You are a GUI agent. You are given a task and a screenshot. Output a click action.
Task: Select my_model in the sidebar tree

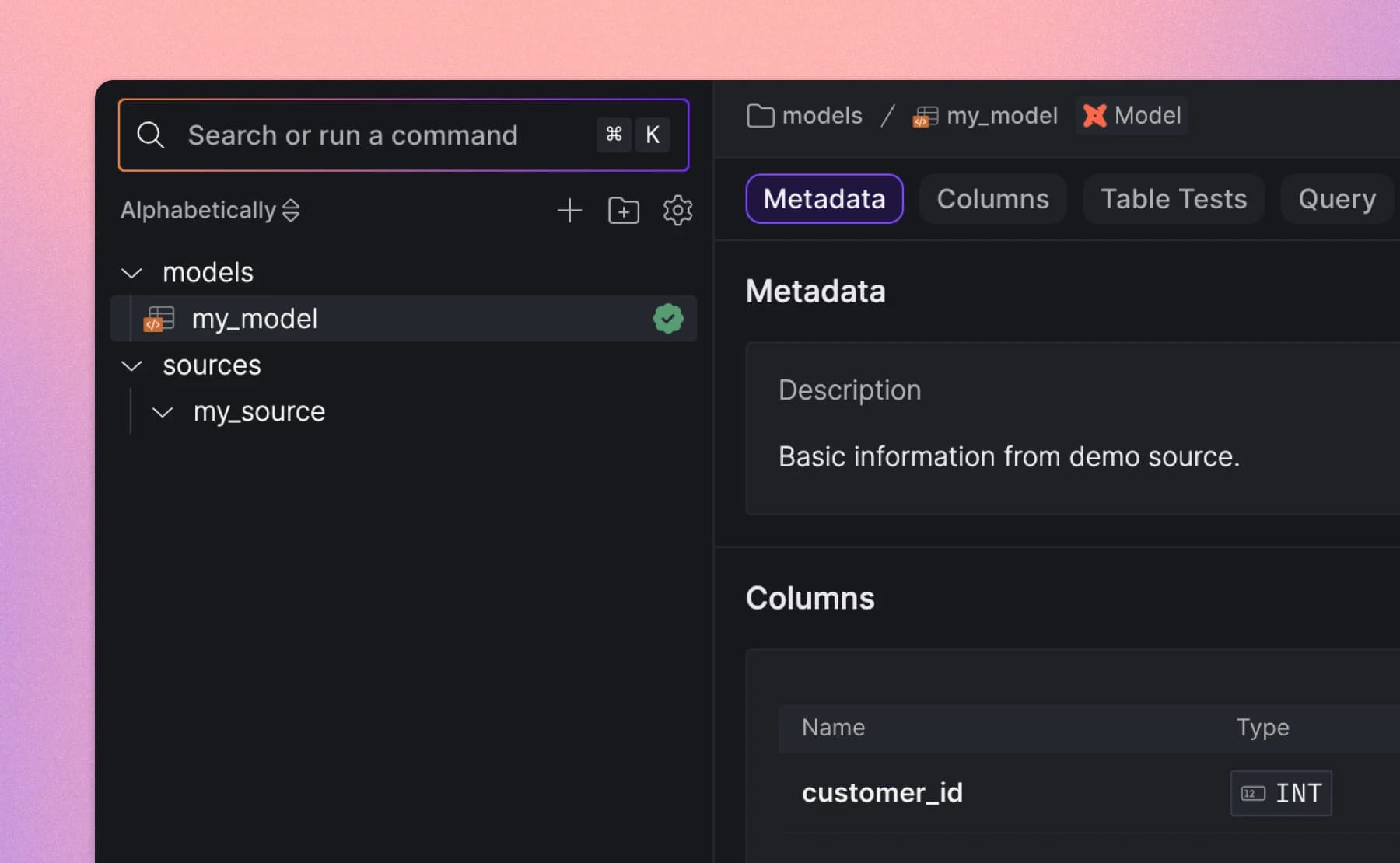click(404, 319)
